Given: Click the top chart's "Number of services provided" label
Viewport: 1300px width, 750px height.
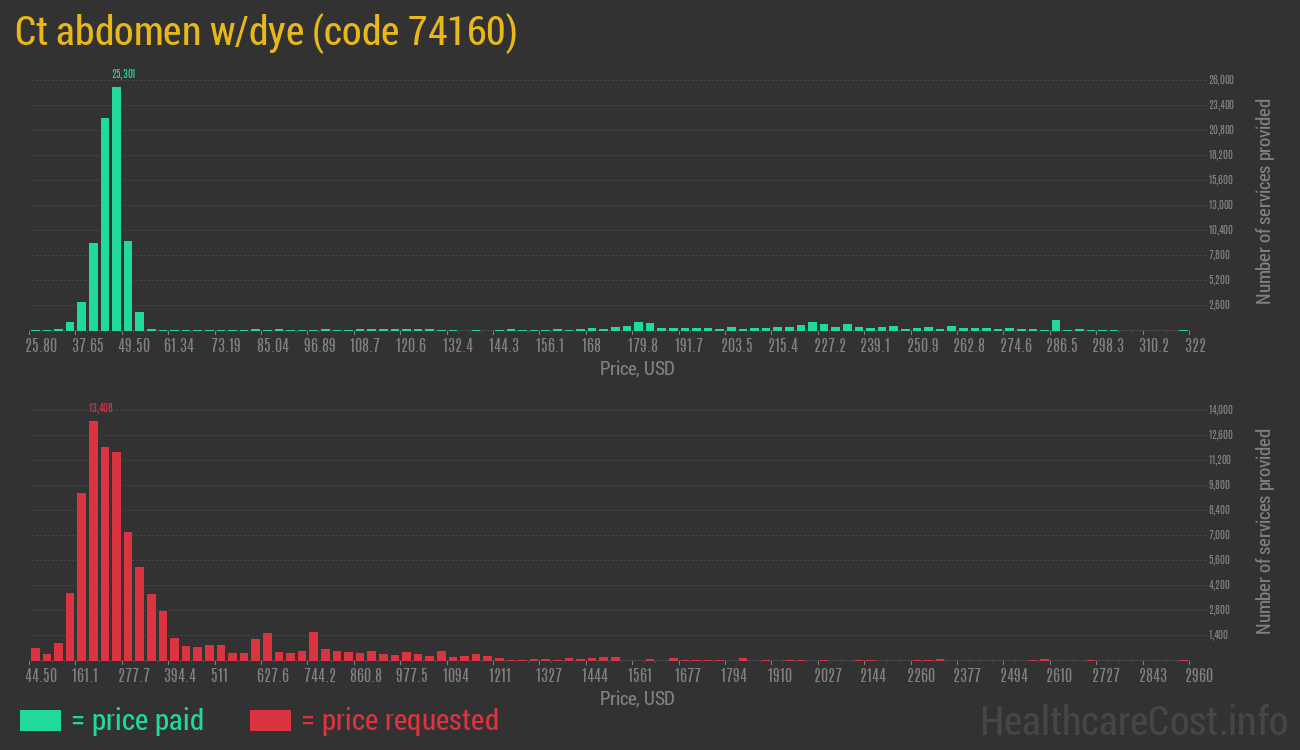Looking at the screenshot, I should click(x=1264, y=202).
